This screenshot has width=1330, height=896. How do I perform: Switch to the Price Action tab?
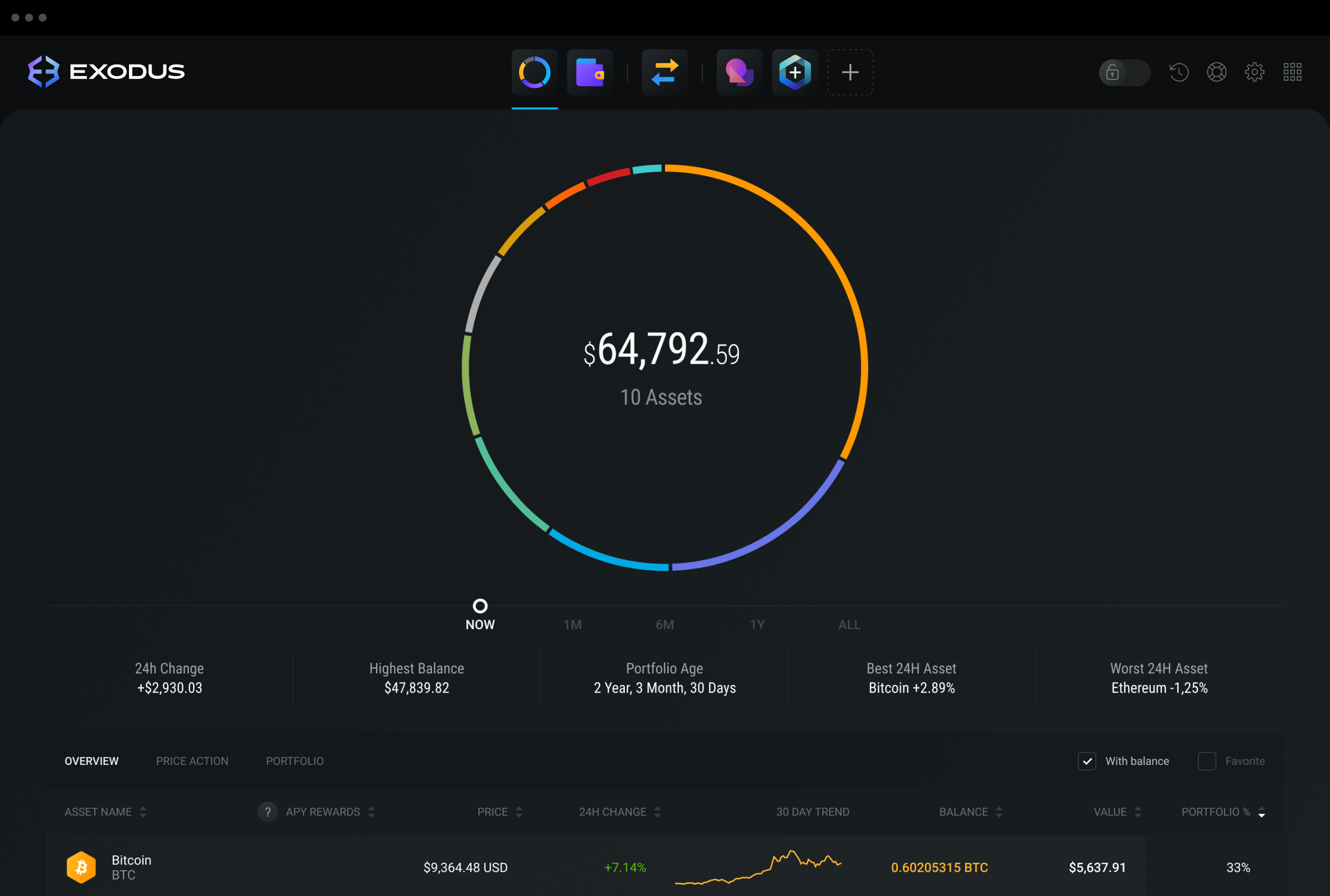click(192, 761)
